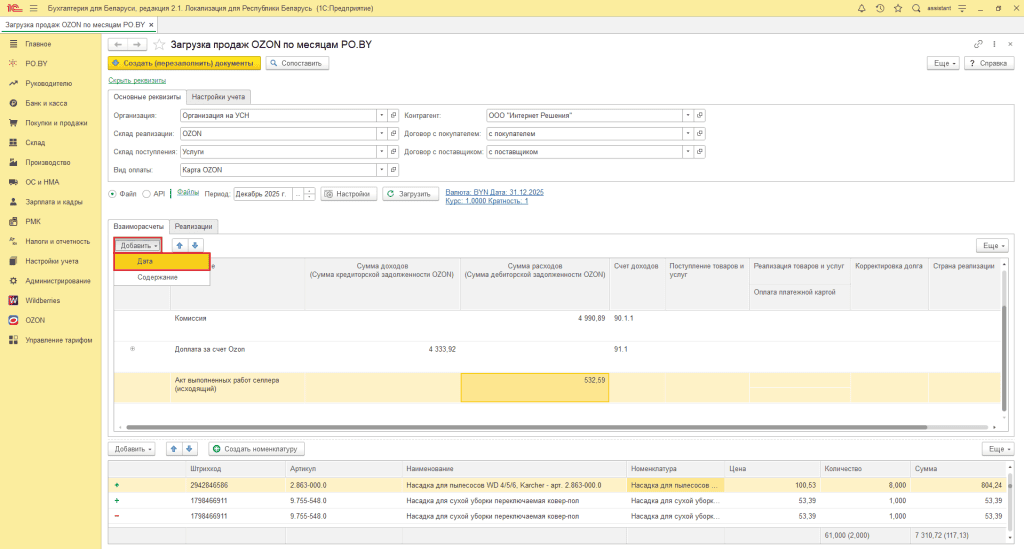The image size is (1024, 549).
Task: Click the Справка help button
Action: point(989,63)
